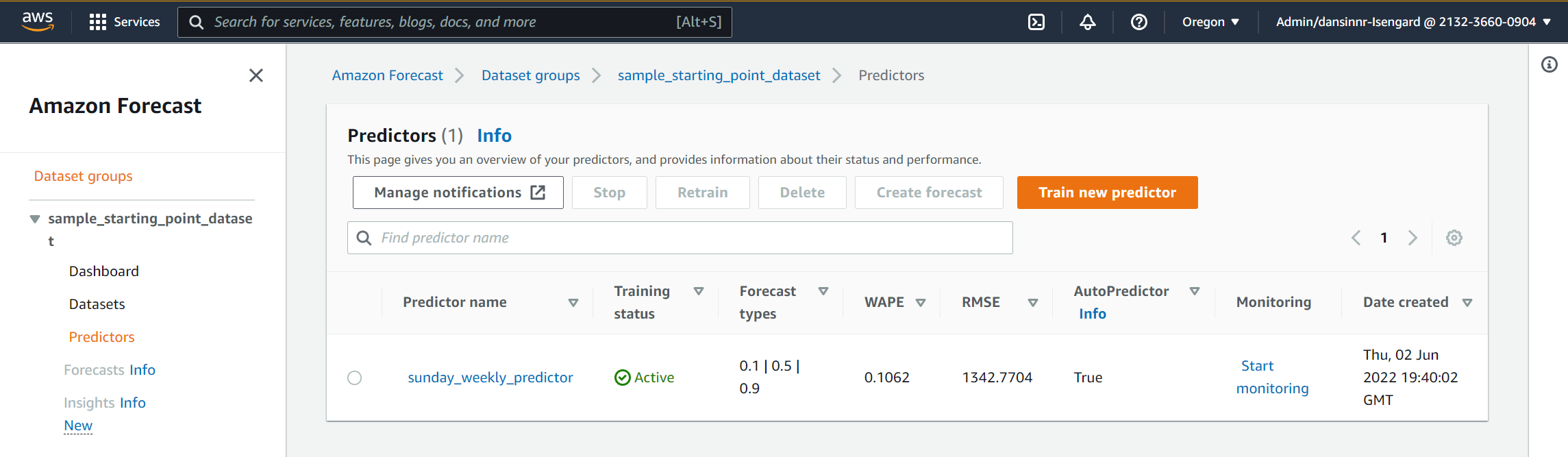Click the Stop button
Screen dimensions: 1568x457
point(610,193)
